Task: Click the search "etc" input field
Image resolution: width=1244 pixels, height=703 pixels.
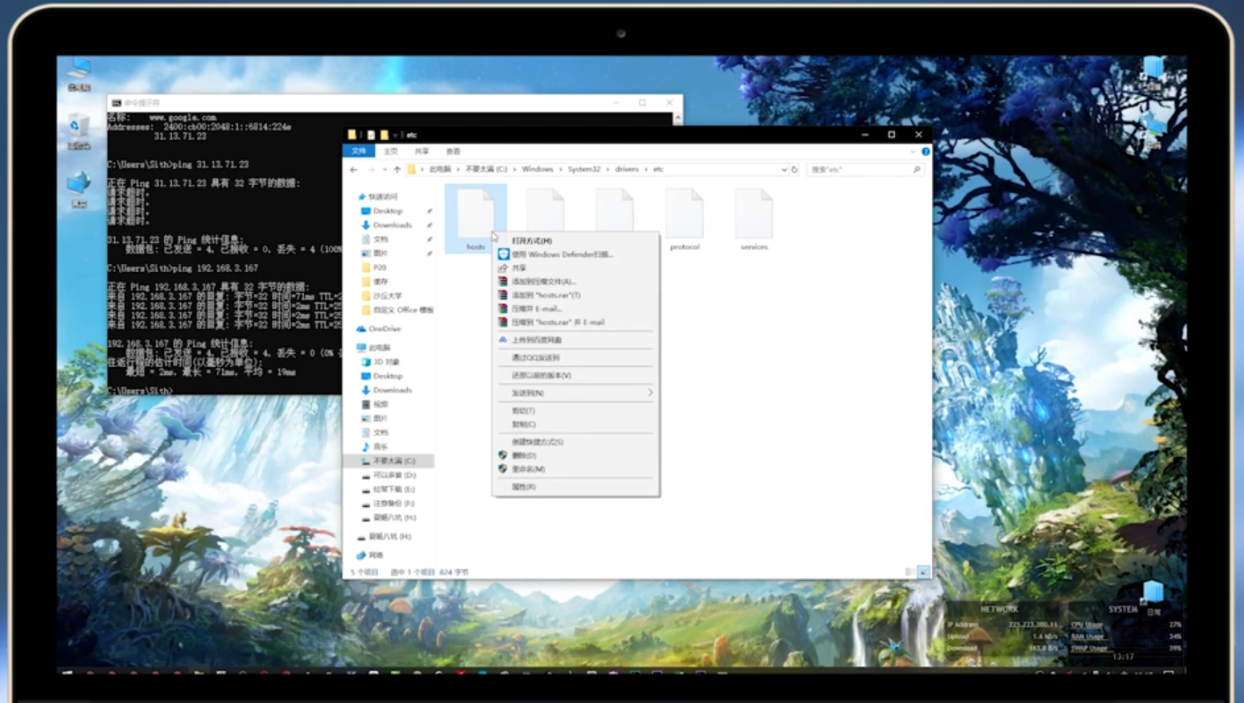Action: [860, 170]
